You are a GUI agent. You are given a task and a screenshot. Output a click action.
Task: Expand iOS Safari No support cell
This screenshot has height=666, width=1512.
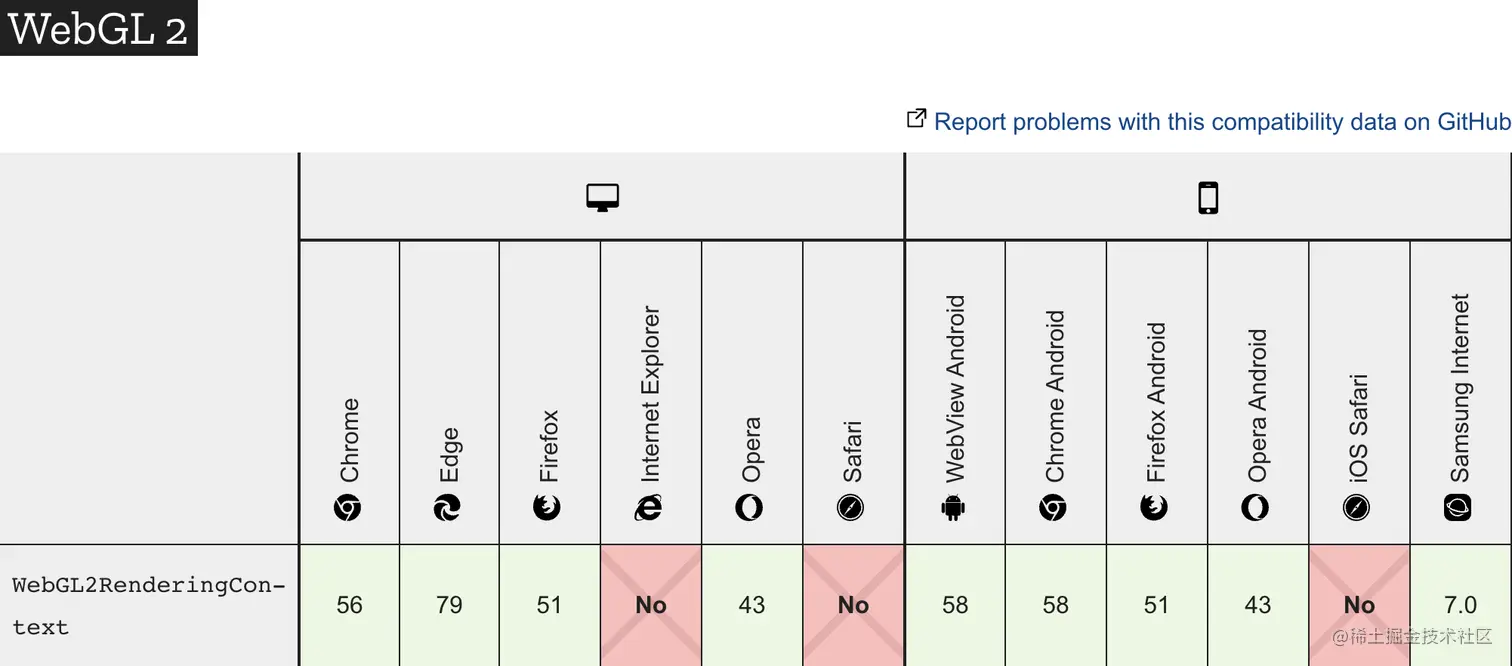point(1359,605)
